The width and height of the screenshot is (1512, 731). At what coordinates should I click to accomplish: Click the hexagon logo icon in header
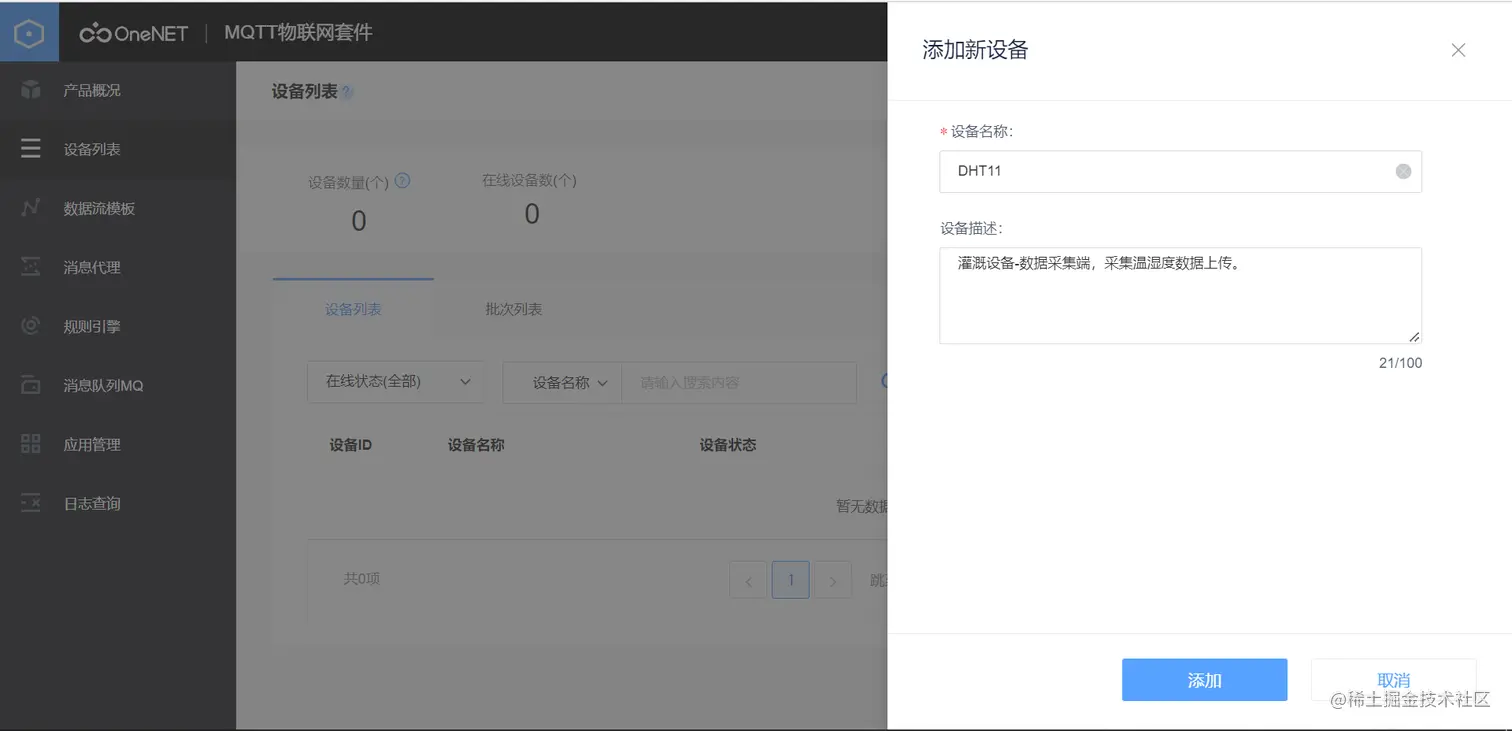tap(30, 32)
